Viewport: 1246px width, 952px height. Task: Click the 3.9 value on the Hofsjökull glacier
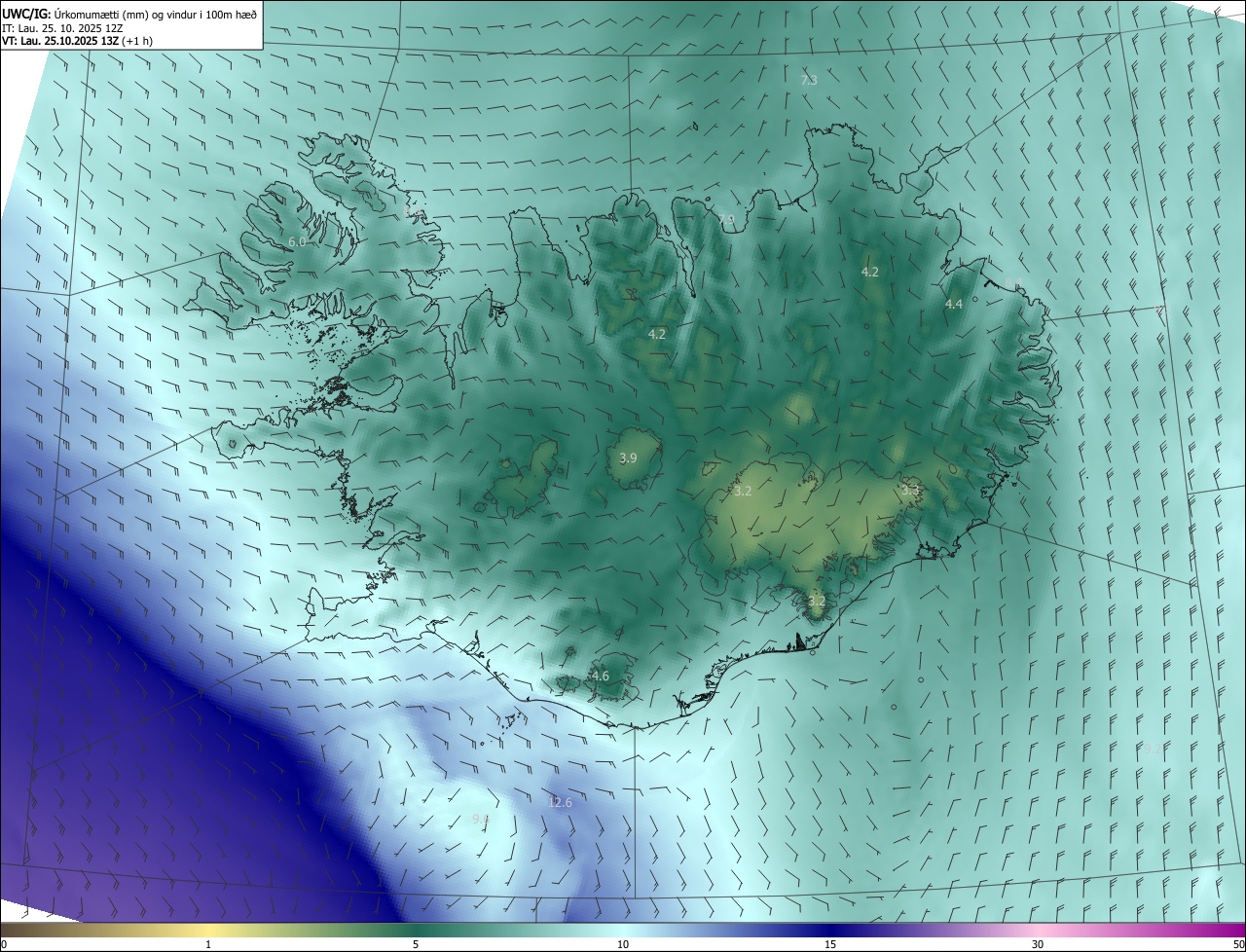pyautogui.click(x=628, y=458)
